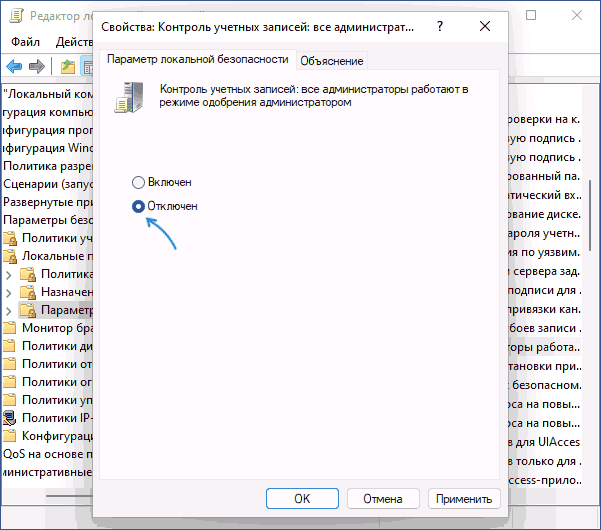The image size is (601, 530).
Task: Close the editor window behind dialog
Action: tap(577, 15)
